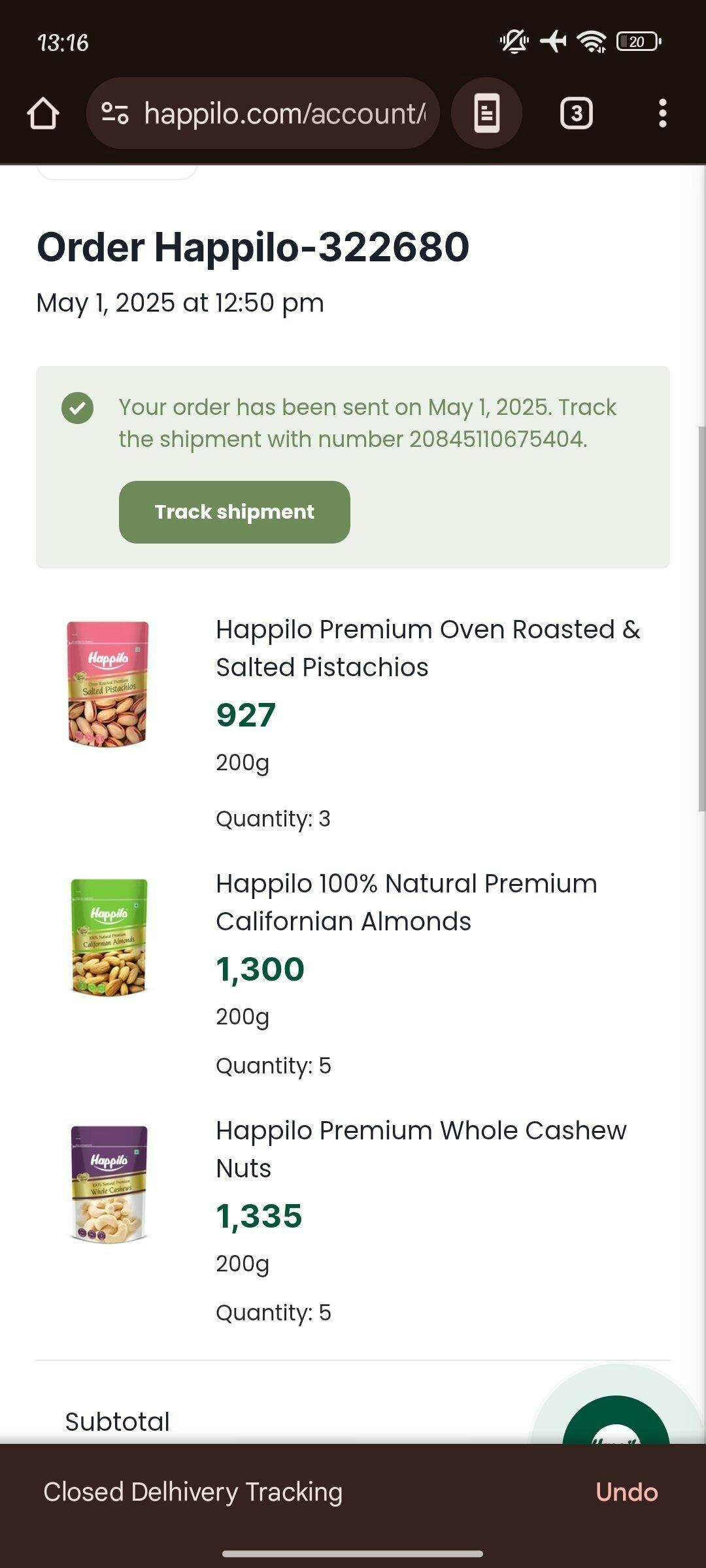This screenshot has height=1568, width=706.
Task: Tap the reader mode page icon
Action: pos(486,114)
